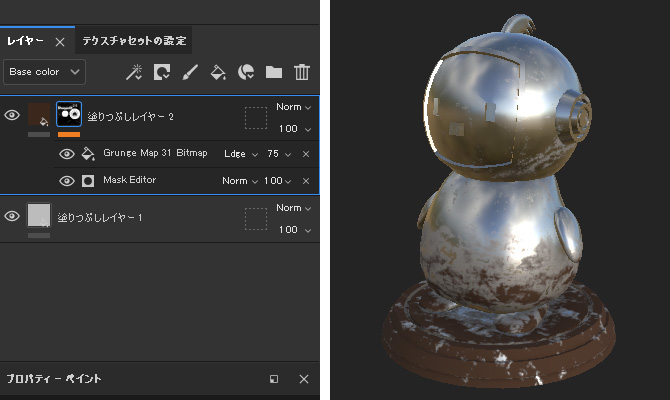Add a paint layer with brush icon
This screenshot has height=400, width=670.
coord(189,72)
